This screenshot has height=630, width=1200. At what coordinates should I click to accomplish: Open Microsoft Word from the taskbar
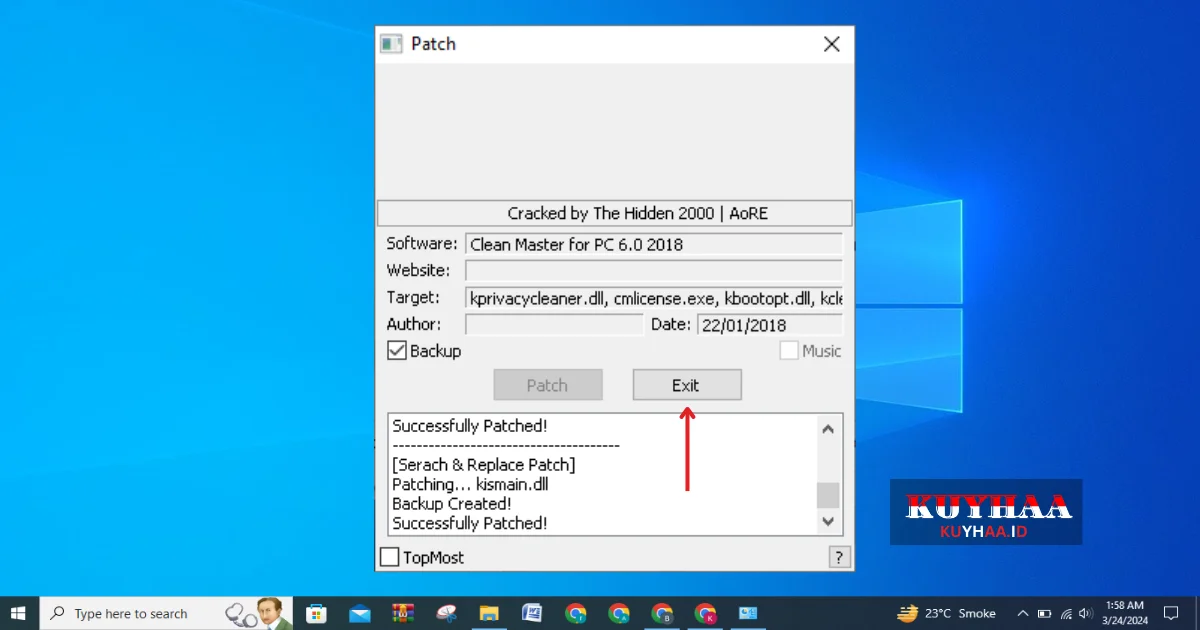coord(532,613)
